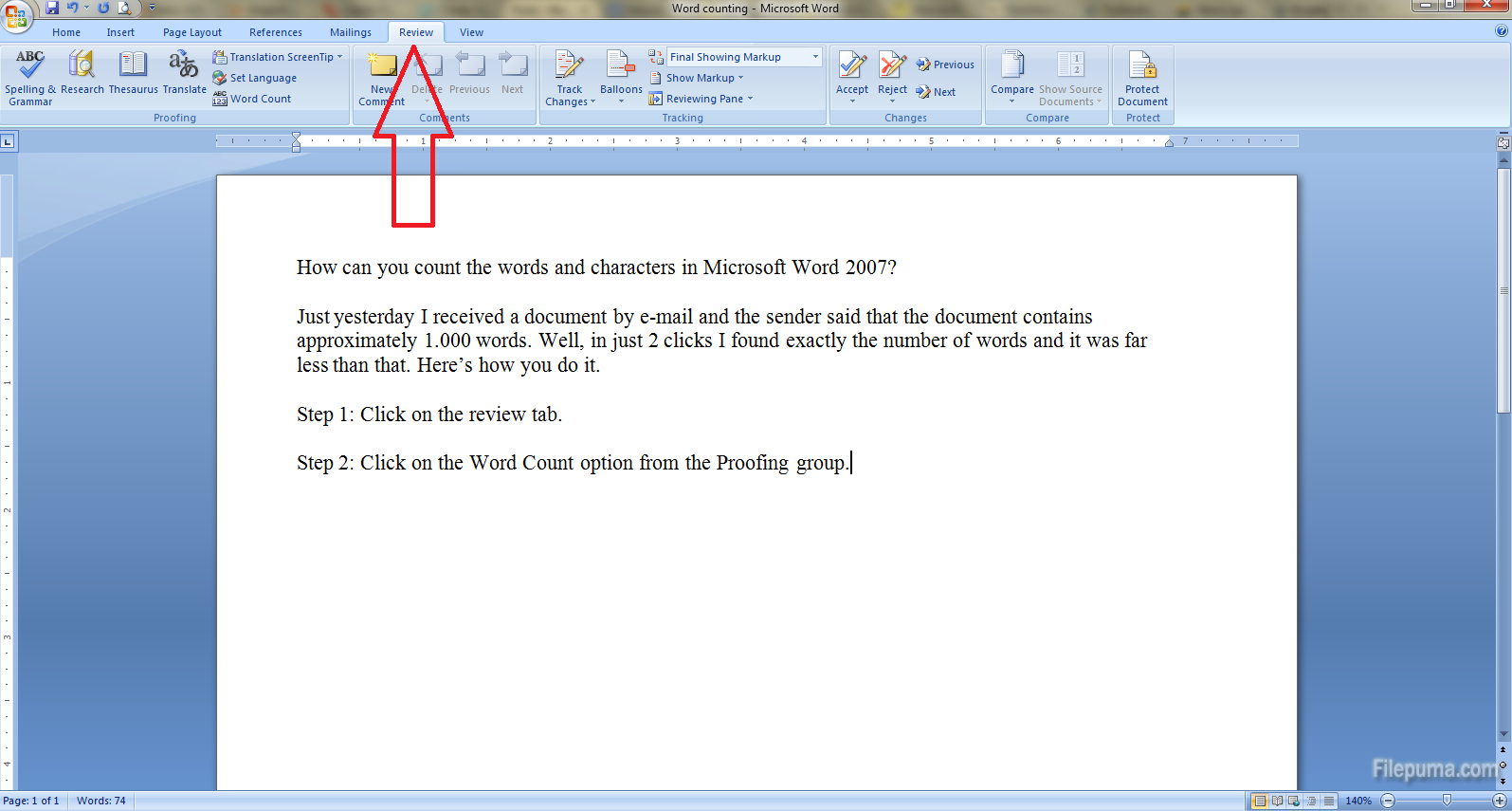This screenshot has width=1512, height=811.
Task: Undo the last action
Action: click(73, 8)
